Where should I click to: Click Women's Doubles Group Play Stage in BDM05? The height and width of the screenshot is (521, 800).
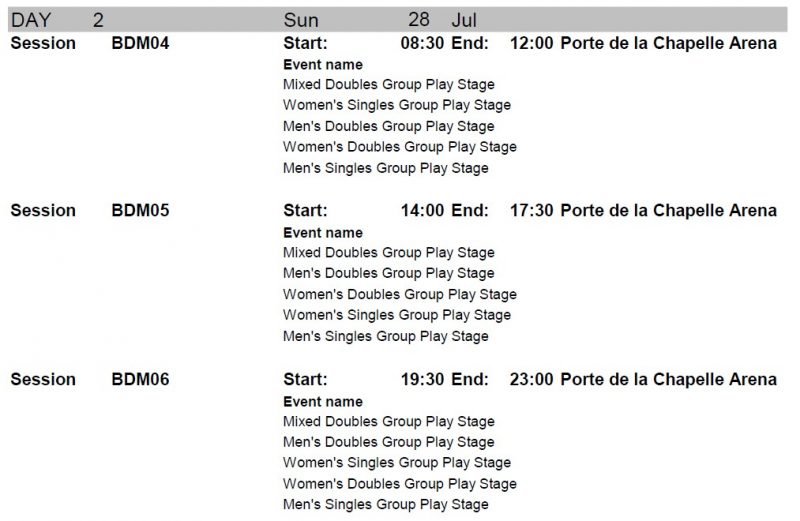pos(400,294)
